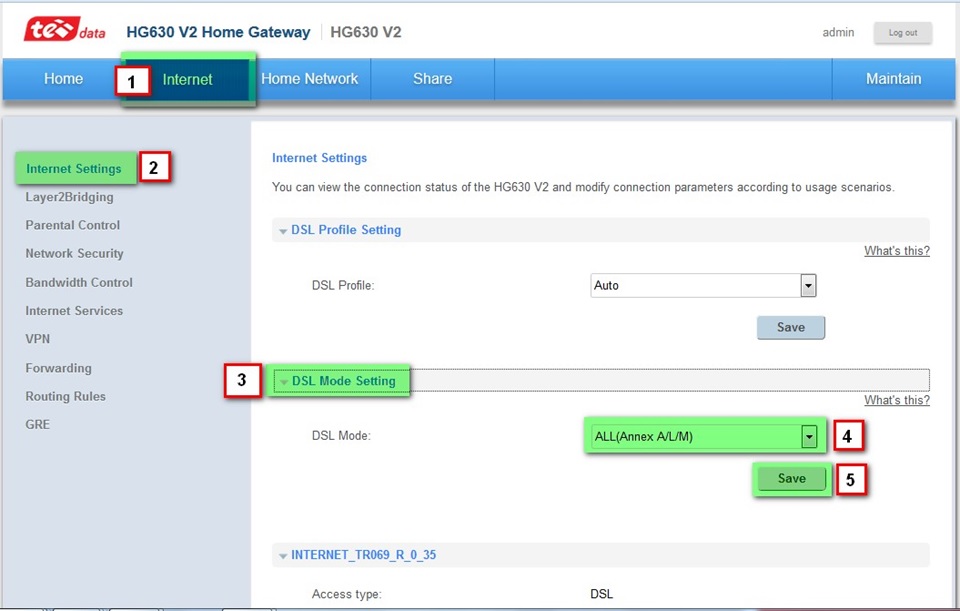This screenshot has width=960, height=611.
Task: Click Save under DSL Profile
Action: click(x=790, y=328)
